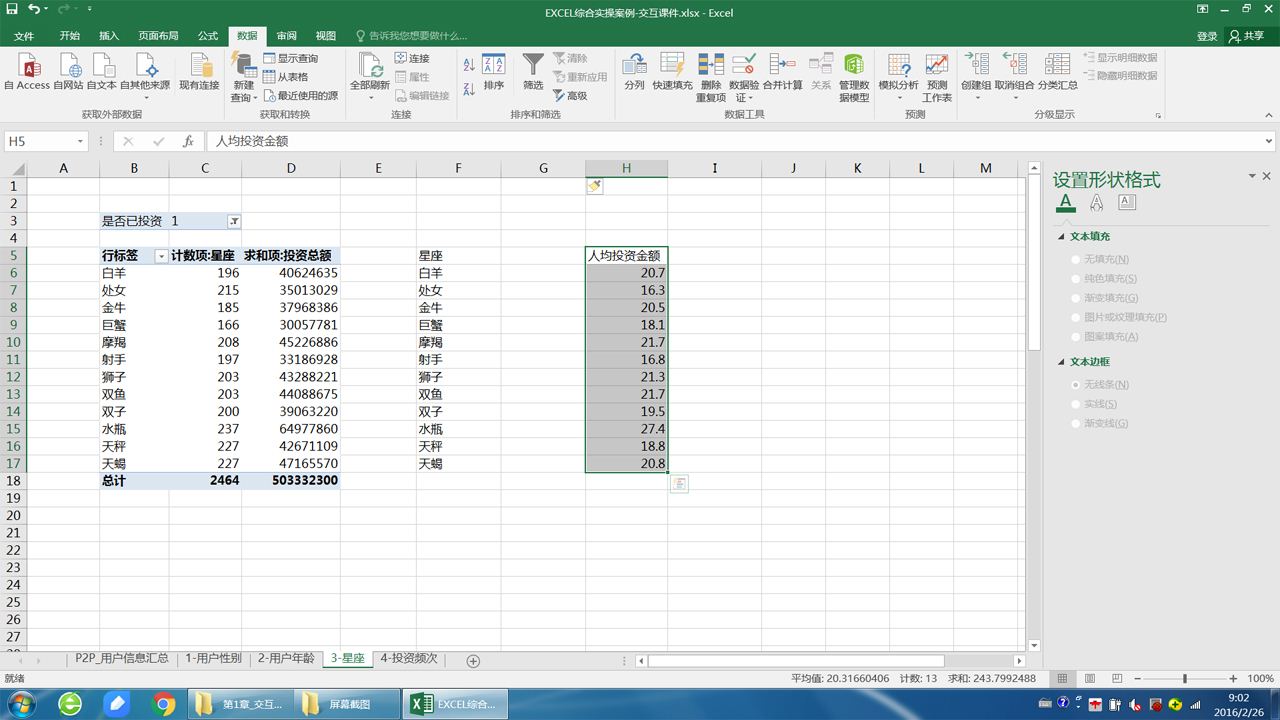Screen dimensions: 1280x720
Task: Click the zoom slider in status bar
Action: click(x=1185, y=679)
